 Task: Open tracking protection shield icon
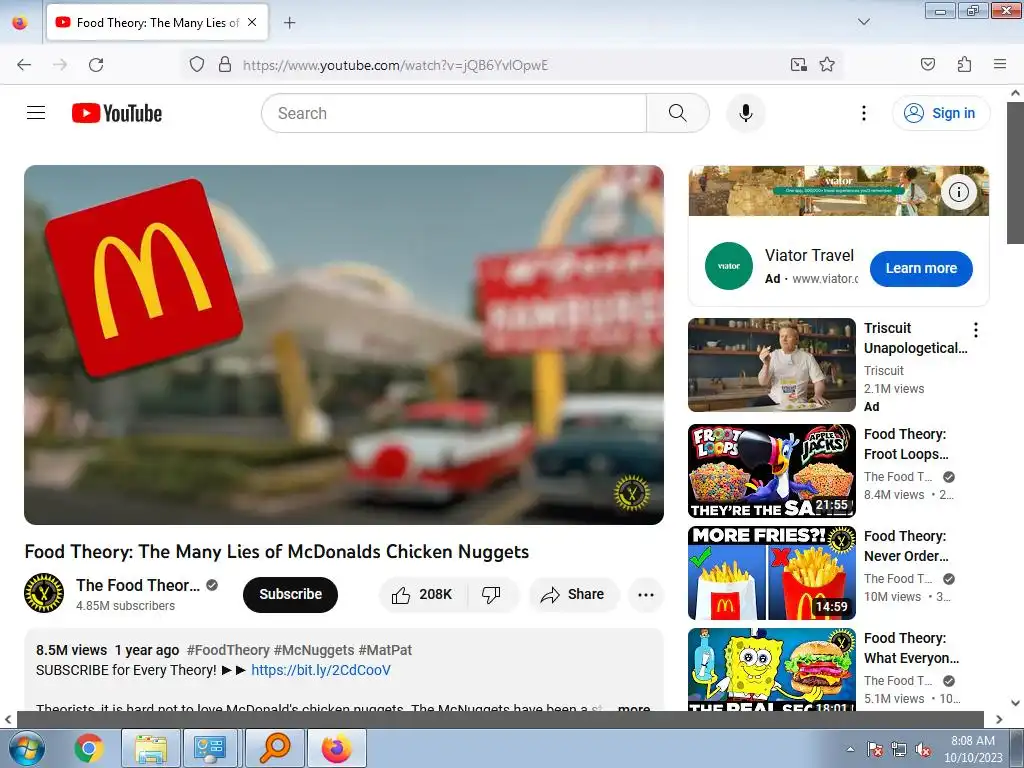coord(197,65)
